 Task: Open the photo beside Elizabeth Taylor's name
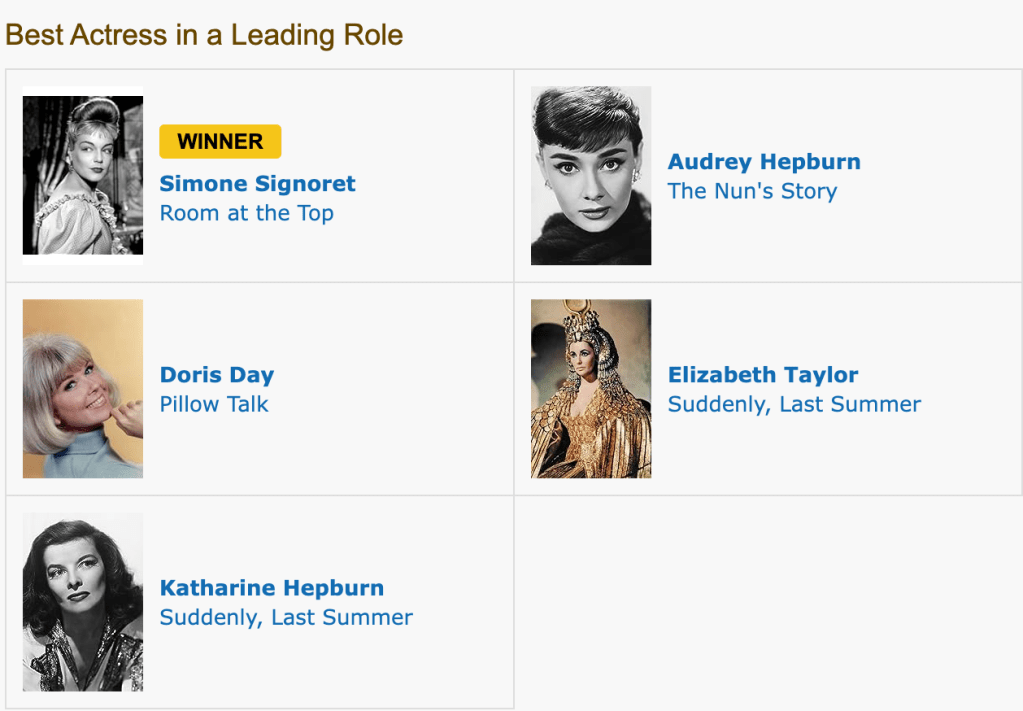coord(591,389)
